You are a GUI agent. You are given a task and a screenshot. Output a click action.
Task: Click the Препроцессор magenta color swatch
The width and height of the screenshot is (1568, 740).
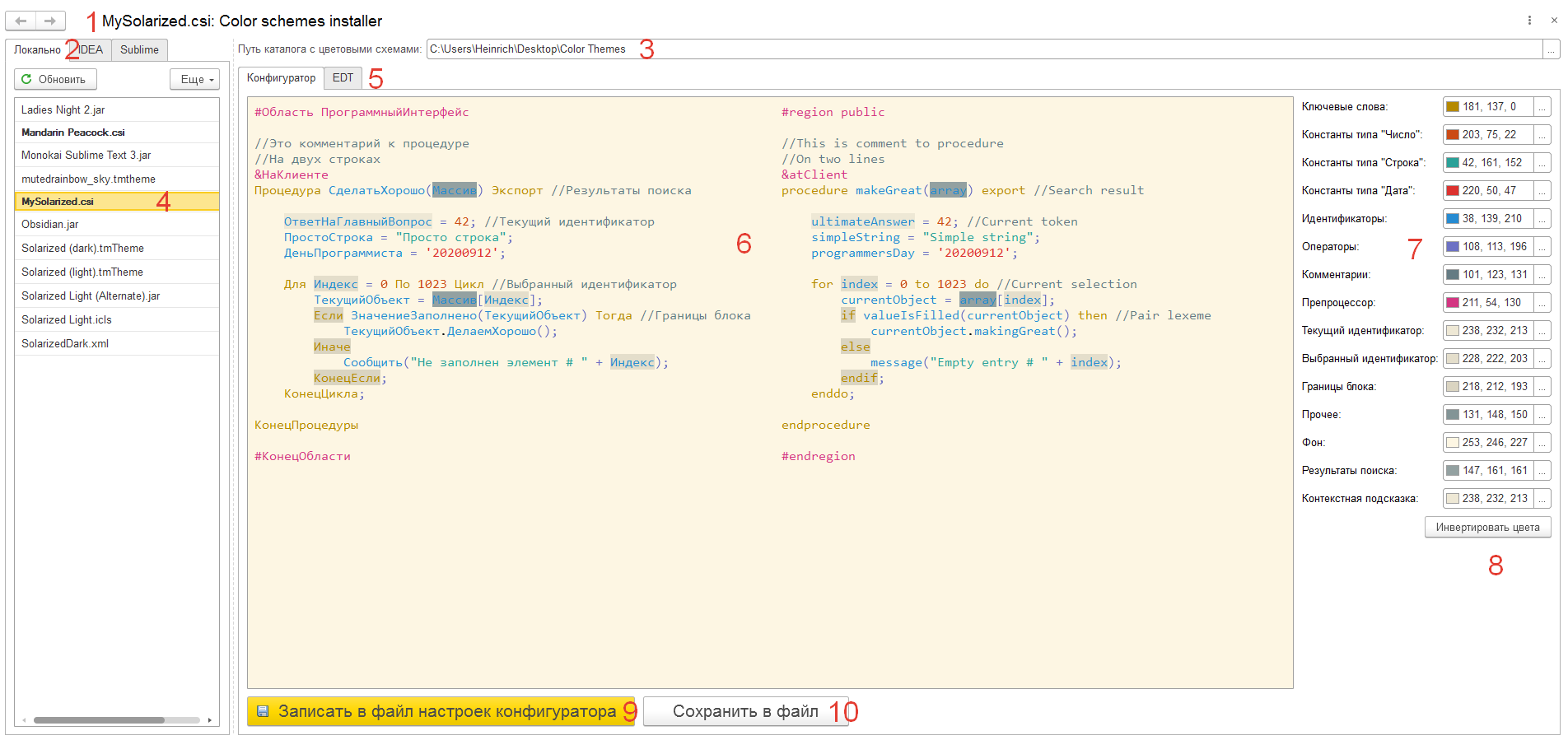(1453, 303)
